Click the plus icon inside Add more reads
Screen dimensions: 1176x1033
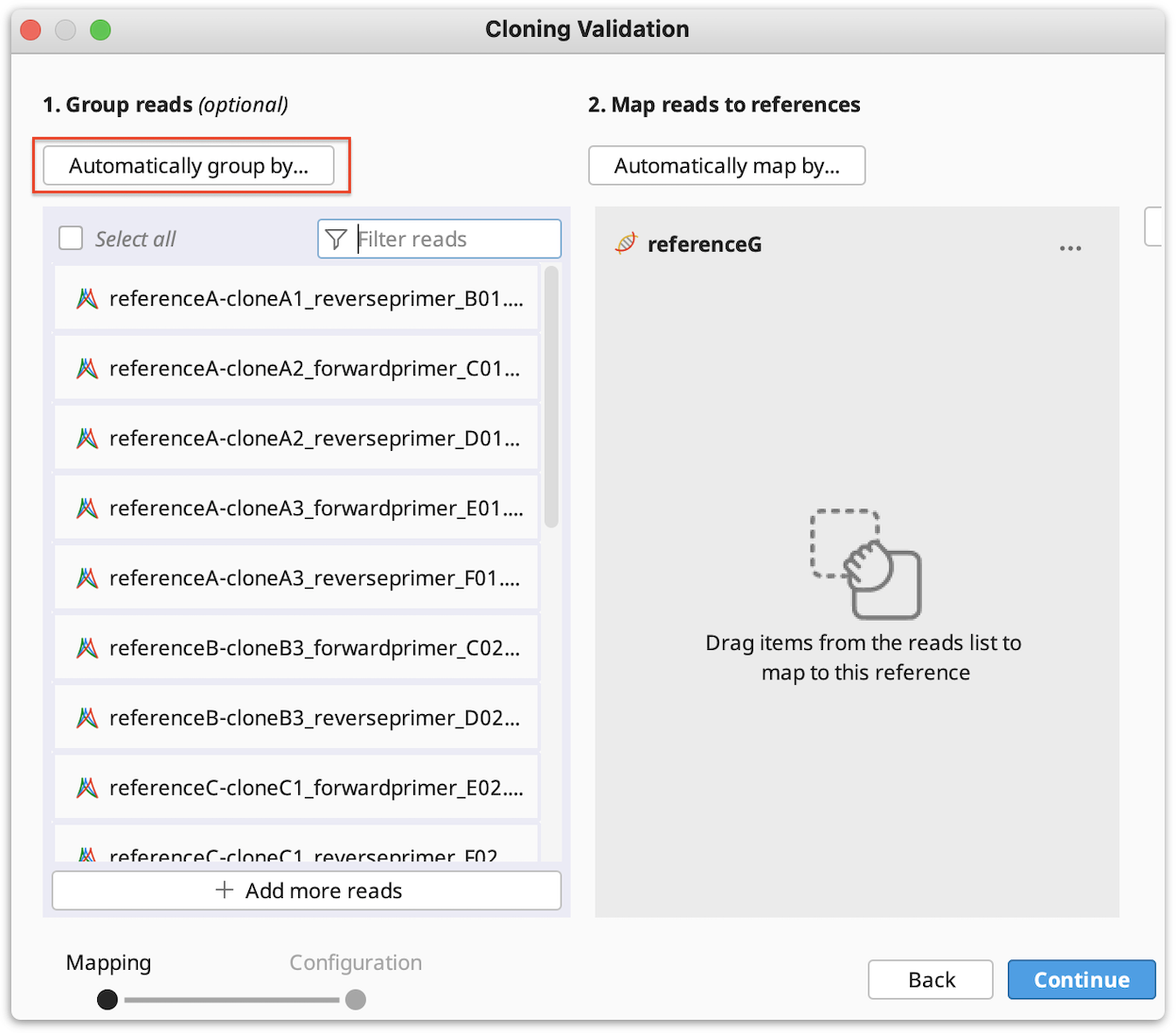[225, 891]
